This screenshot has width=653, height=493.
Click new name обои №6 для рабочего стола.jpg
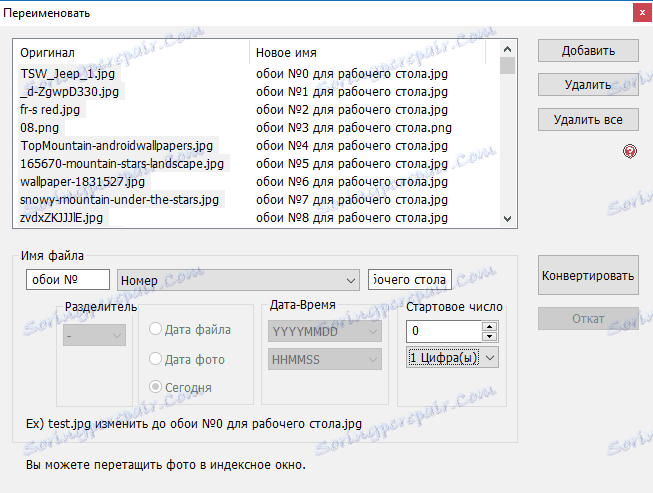click(x=352, y=182)
